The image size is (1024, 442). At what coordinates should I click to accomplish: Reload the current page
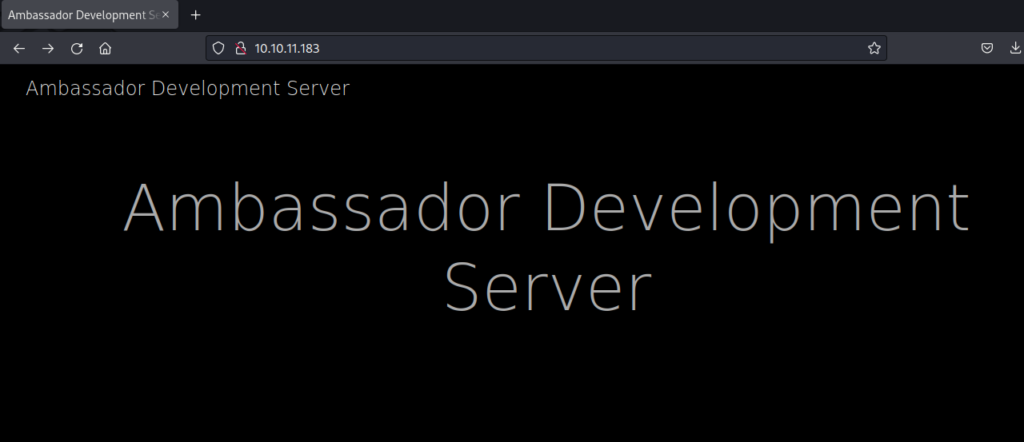pos(77,48)
